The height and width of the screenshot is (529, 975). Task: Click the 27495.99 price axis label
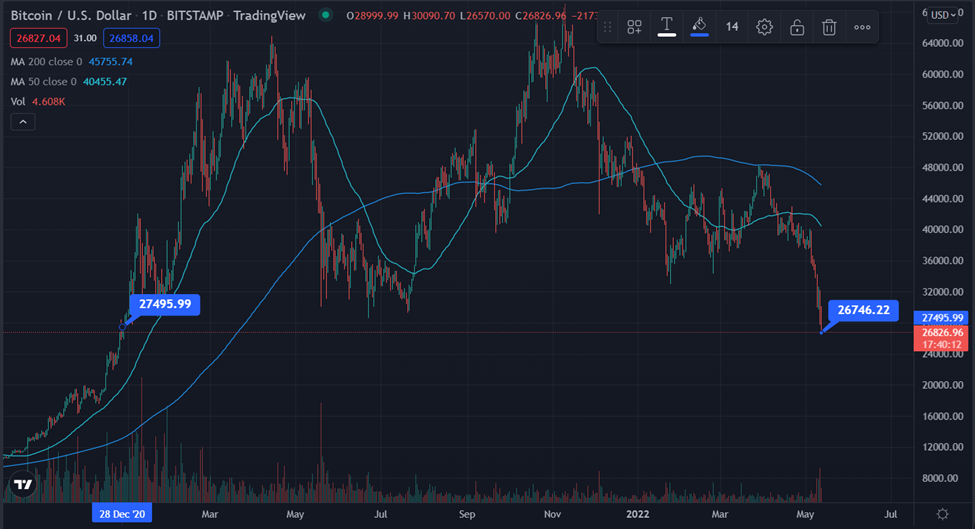[941, 318]
